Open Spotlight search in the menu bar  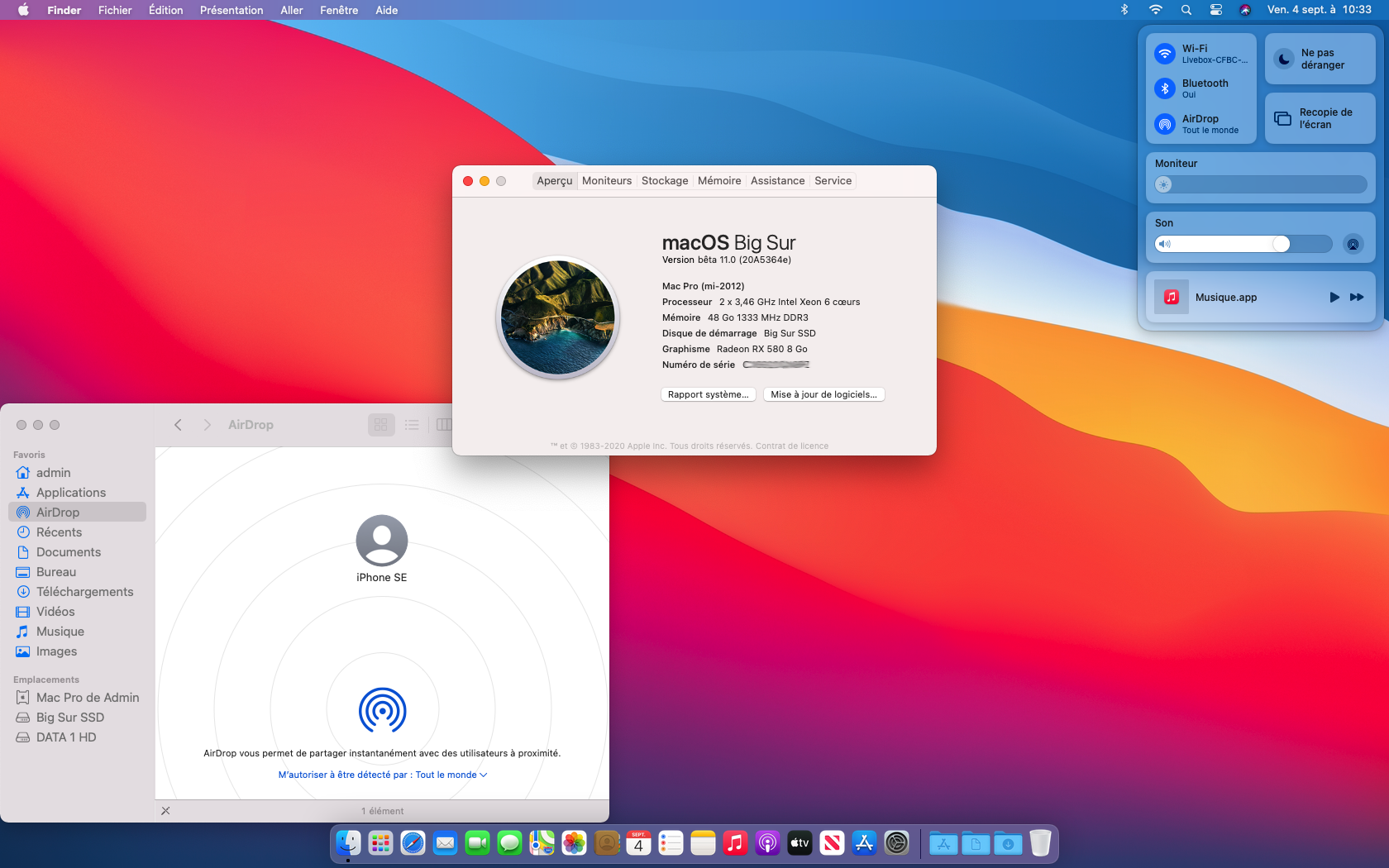(x=1186, y=10)
